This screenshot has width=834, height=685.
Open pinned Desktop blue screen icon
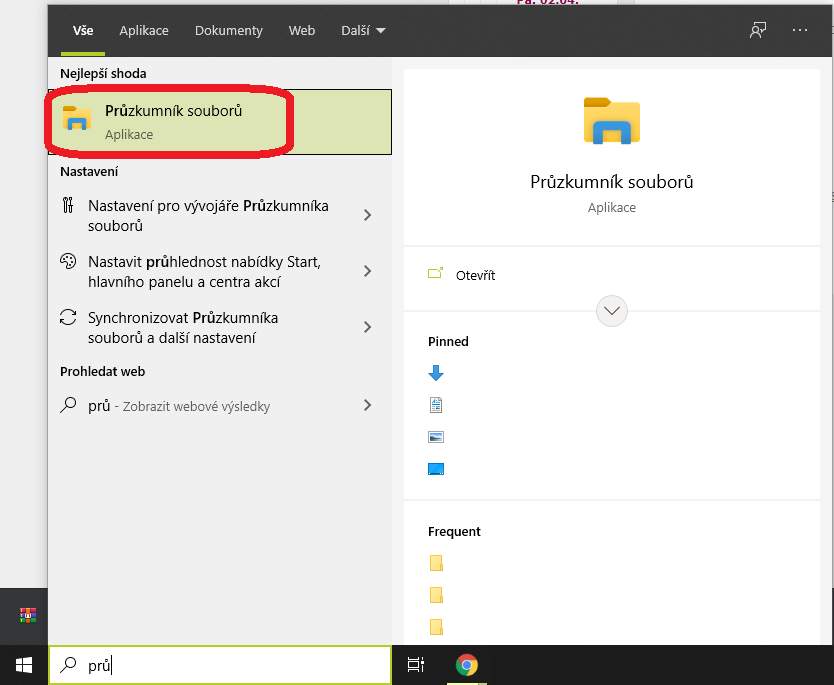pyautogui.click(x=435, y=469)
